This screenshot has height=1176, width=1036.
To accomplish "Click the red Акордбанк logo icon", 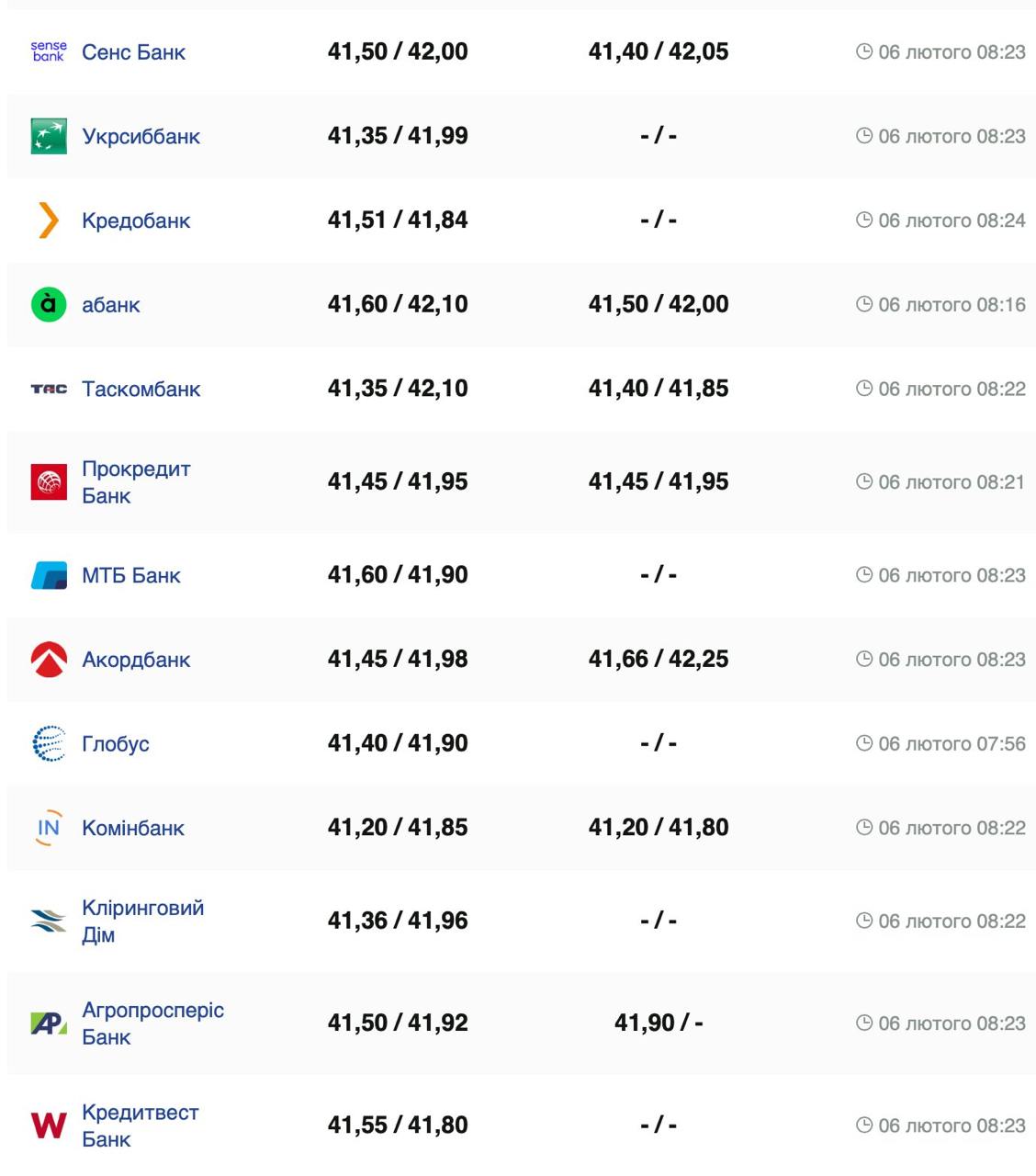I will [x=49, y=659].
